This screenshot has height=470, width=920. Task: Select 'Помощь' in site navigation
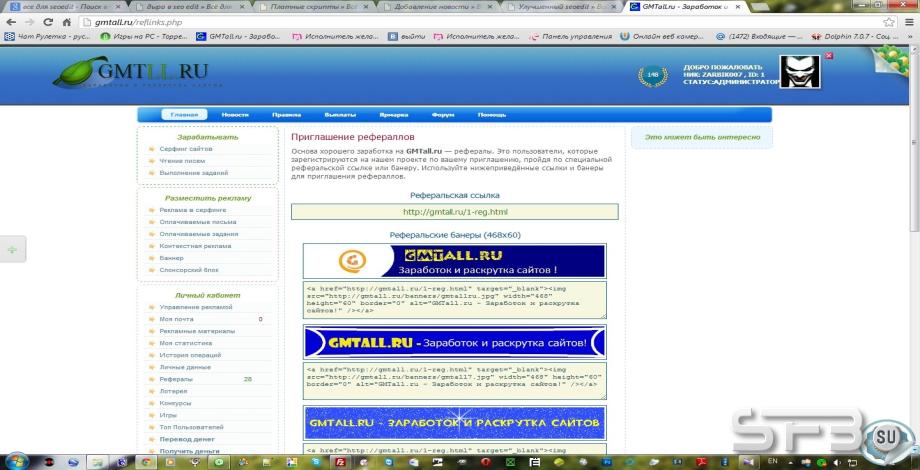[492, 115]
